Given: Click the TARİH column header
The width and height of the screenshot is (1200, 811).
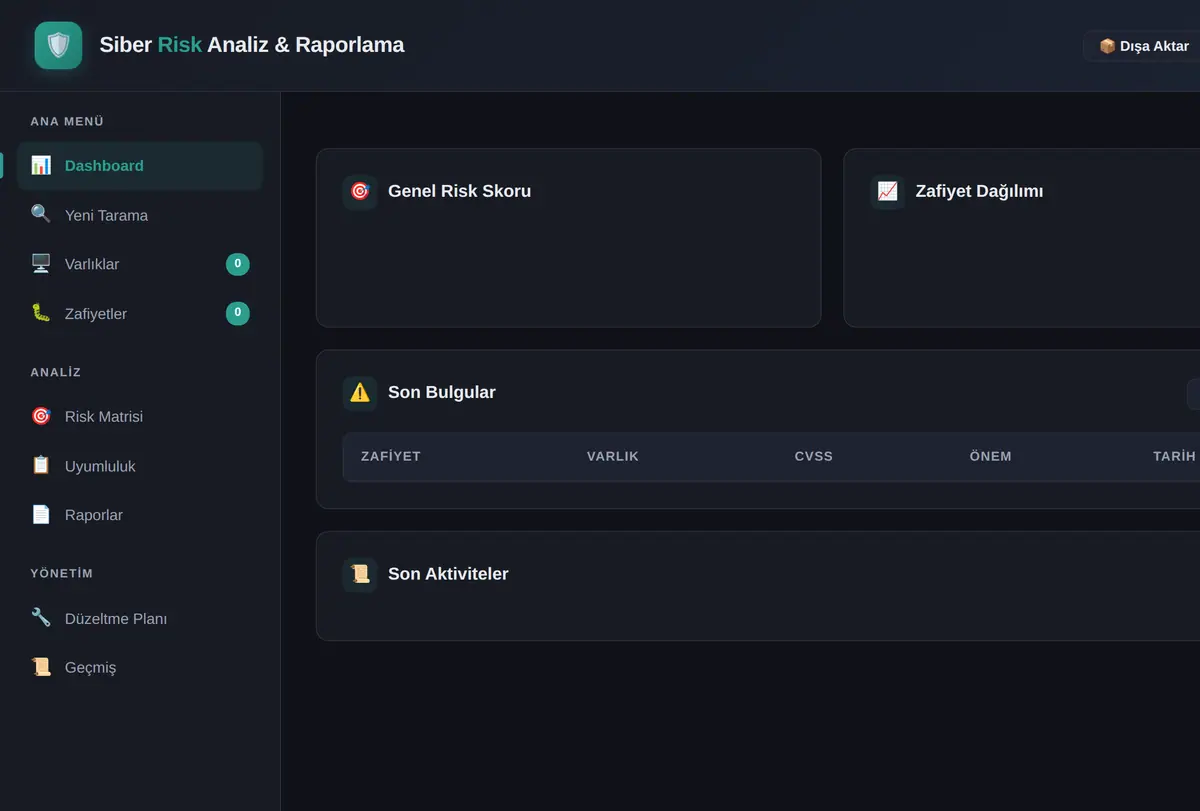Looking at the screenshot, I should 1174,456.
